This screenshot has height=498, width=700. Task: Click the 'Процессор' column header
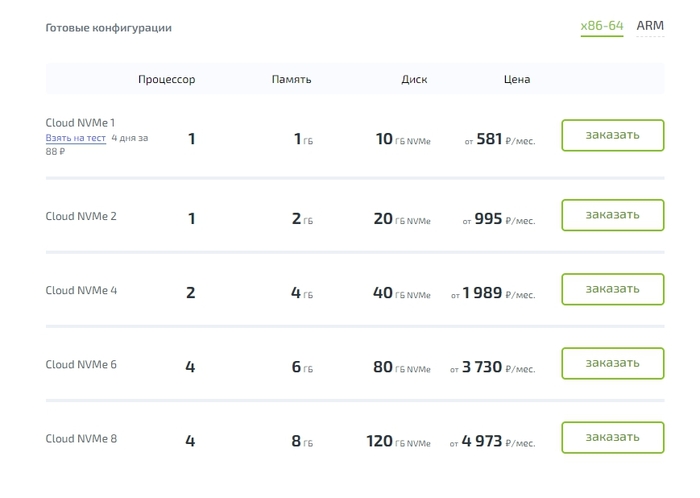tap(166, 79)
